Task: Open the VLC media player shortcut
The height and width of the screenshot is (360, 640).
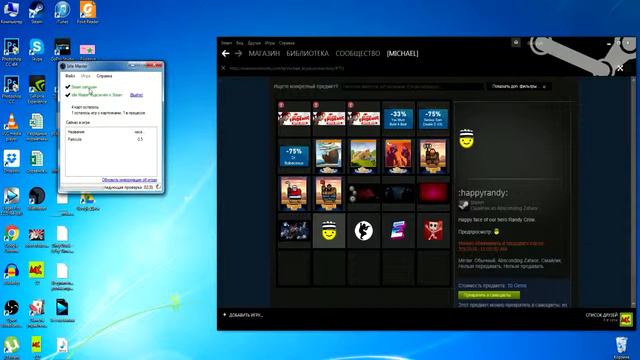Action: (x=11, y=127)
